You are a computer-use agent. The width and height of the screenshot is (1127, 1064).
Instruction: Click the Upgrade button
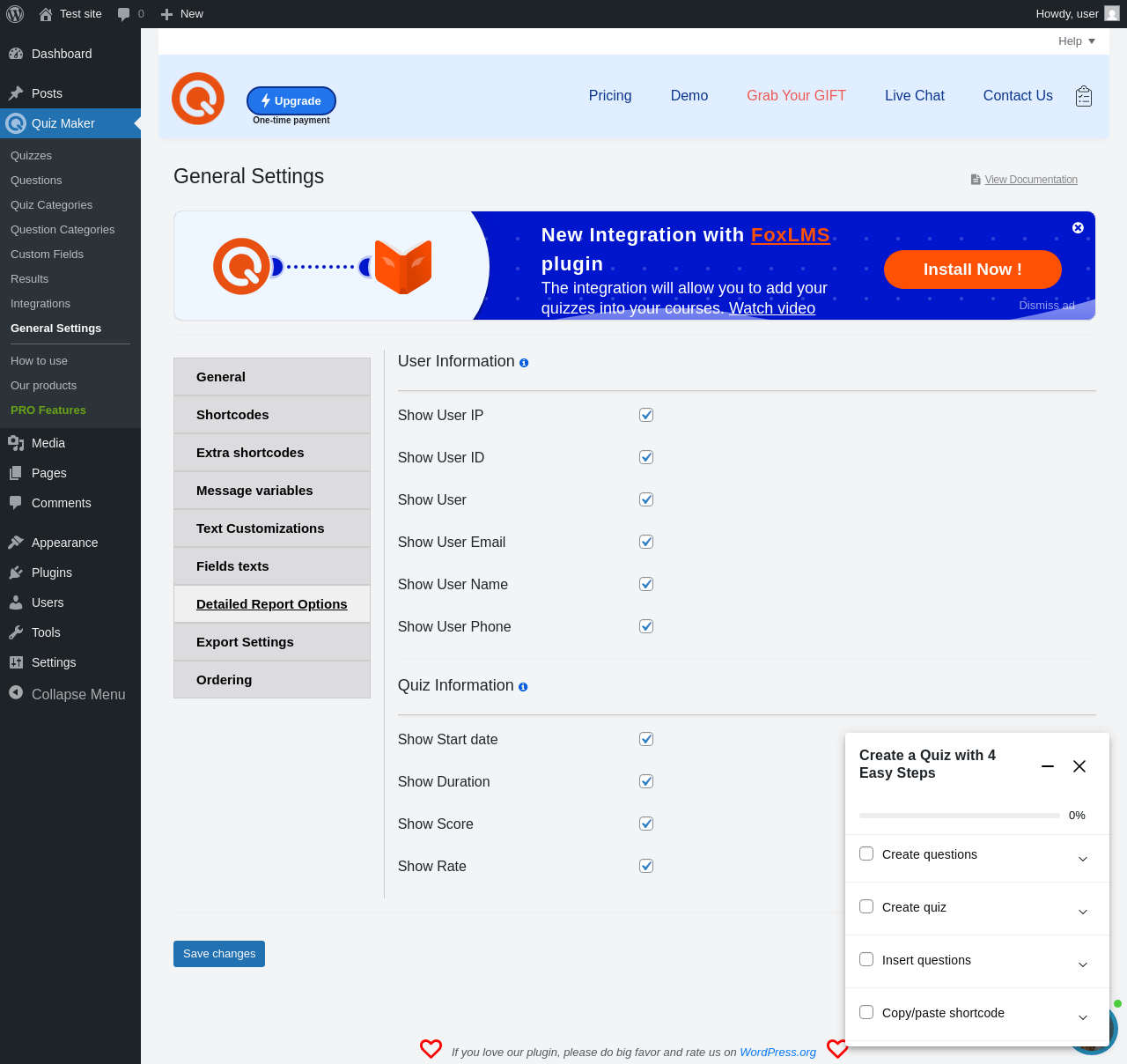coord(291,100)
